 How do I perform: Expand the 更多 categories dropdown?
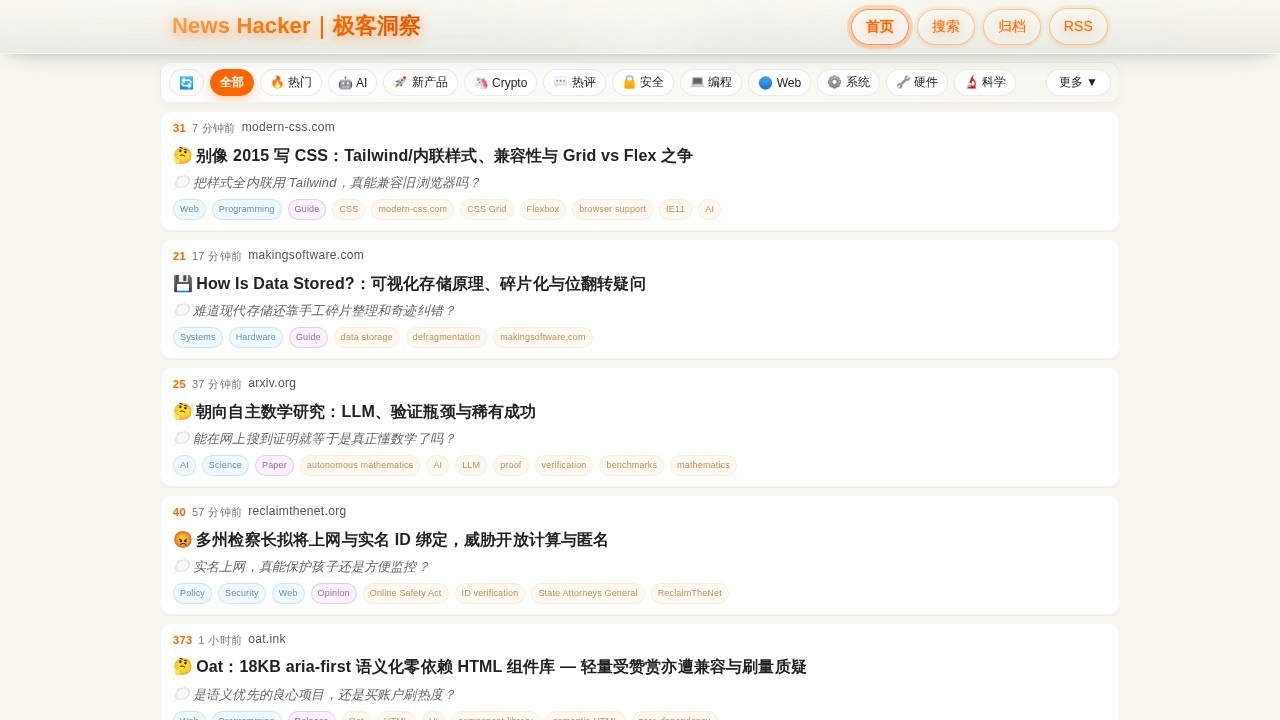(x=1078, y=83)
